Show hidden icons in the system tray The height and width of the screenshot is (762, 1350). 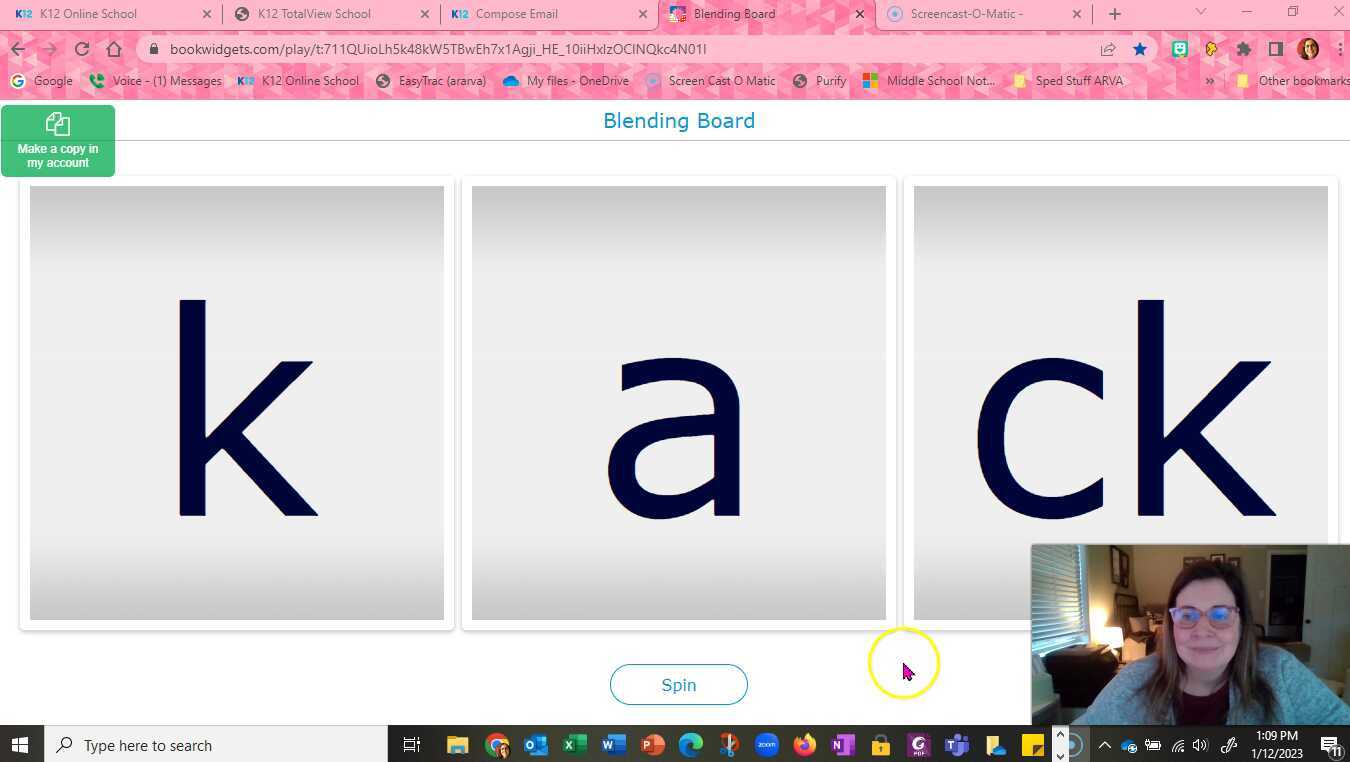pyautogui.click(x=1104, y=745)
